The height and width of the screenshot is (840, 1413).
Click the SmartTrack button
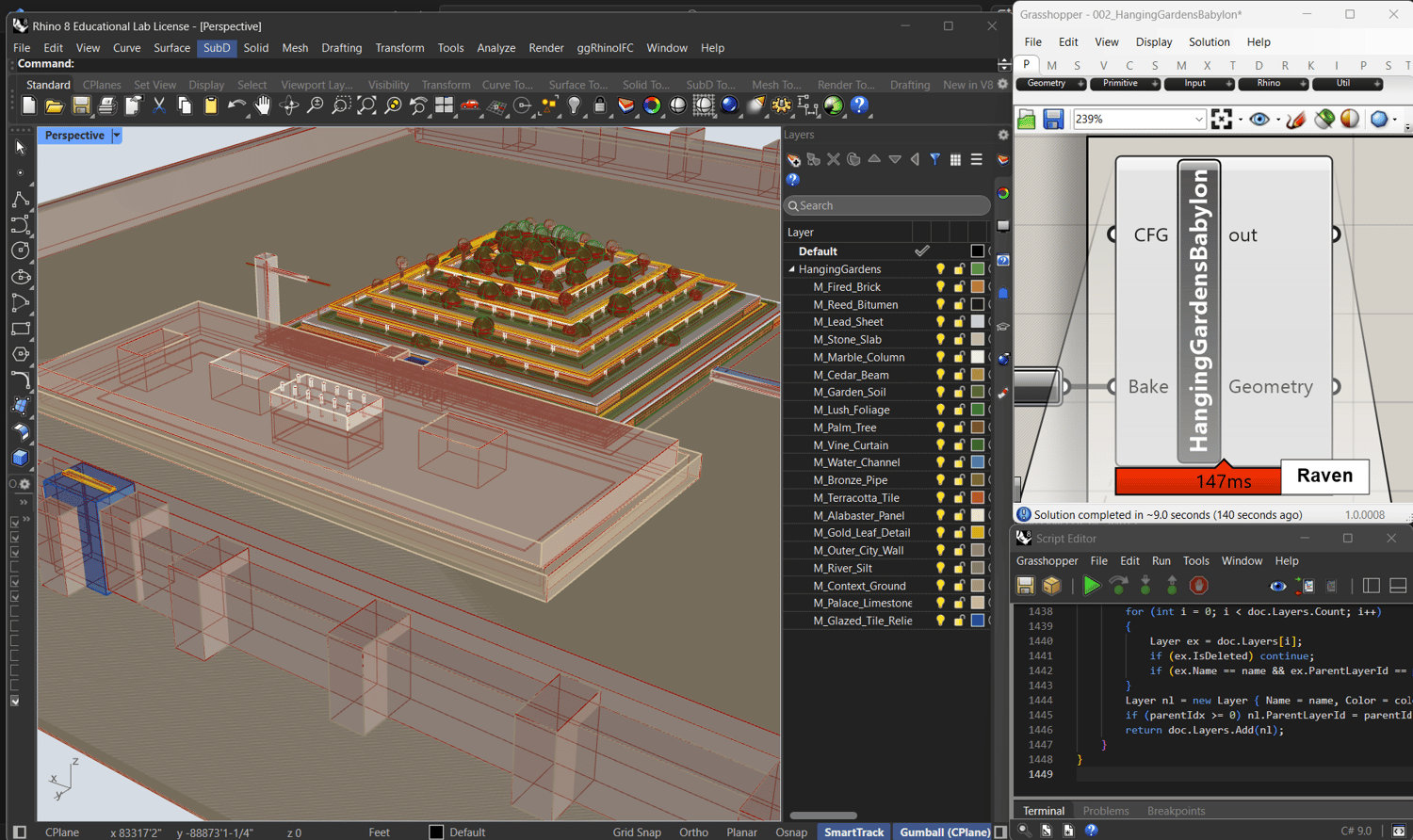pos(853,832)
